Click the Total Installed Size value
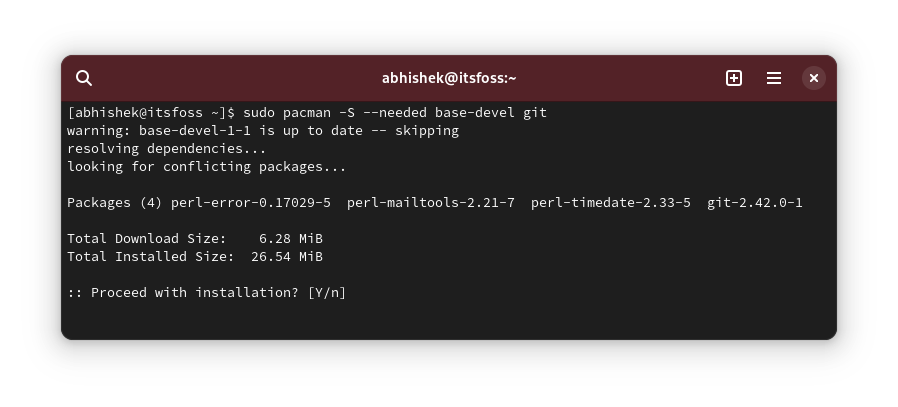The height and width of the screenshot is (407, 898). [x=287, y=256]
